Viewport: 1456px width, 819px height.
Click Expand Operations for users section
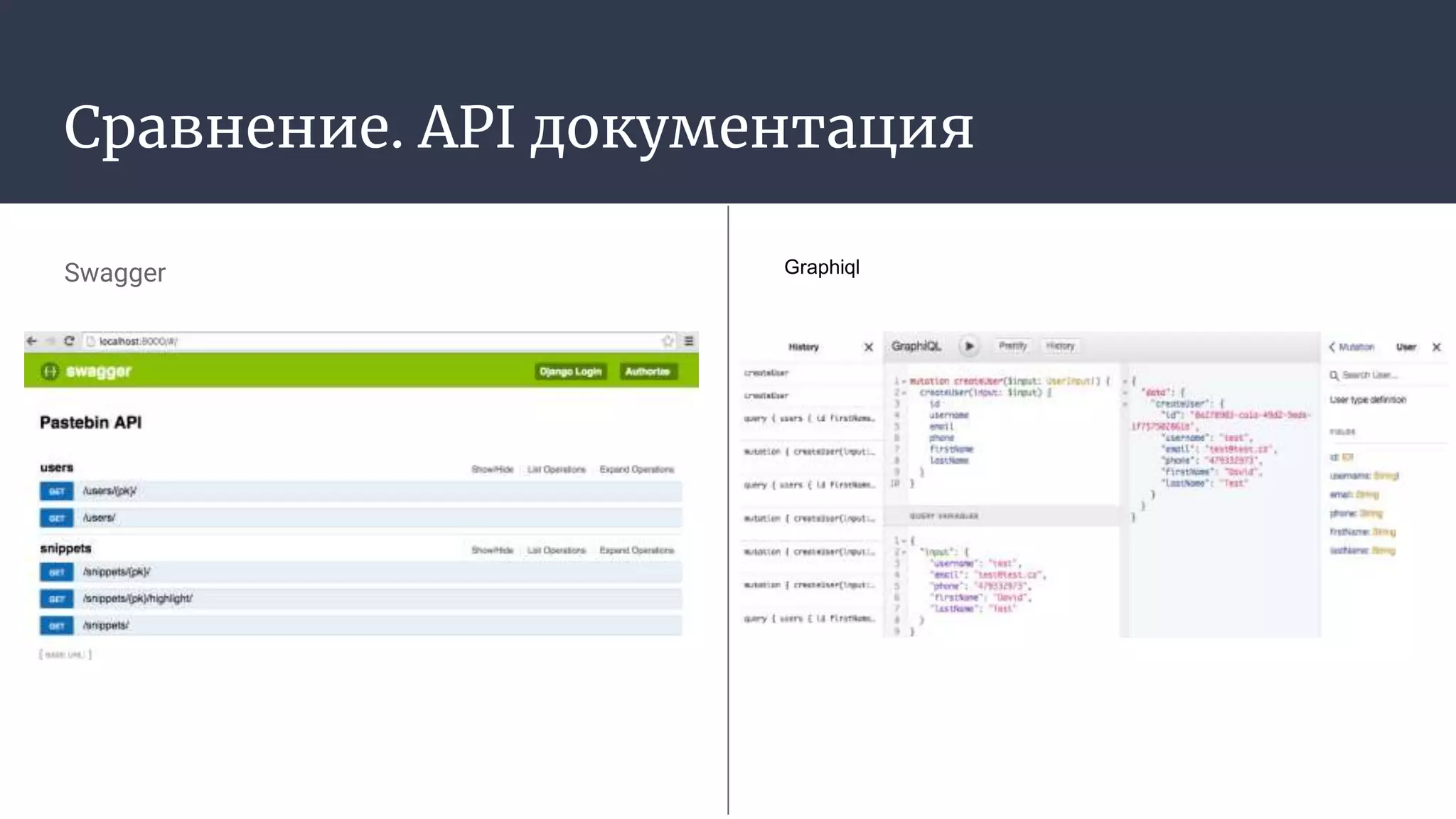[637, 469]
